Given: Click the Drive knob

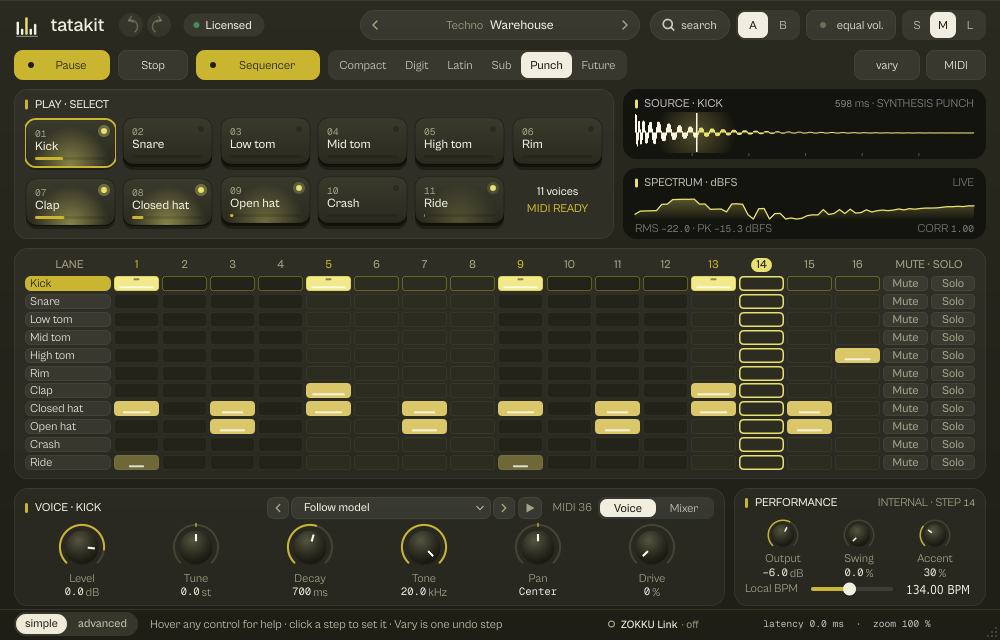Looking at the screenshot, I should (x=652, y=546).
